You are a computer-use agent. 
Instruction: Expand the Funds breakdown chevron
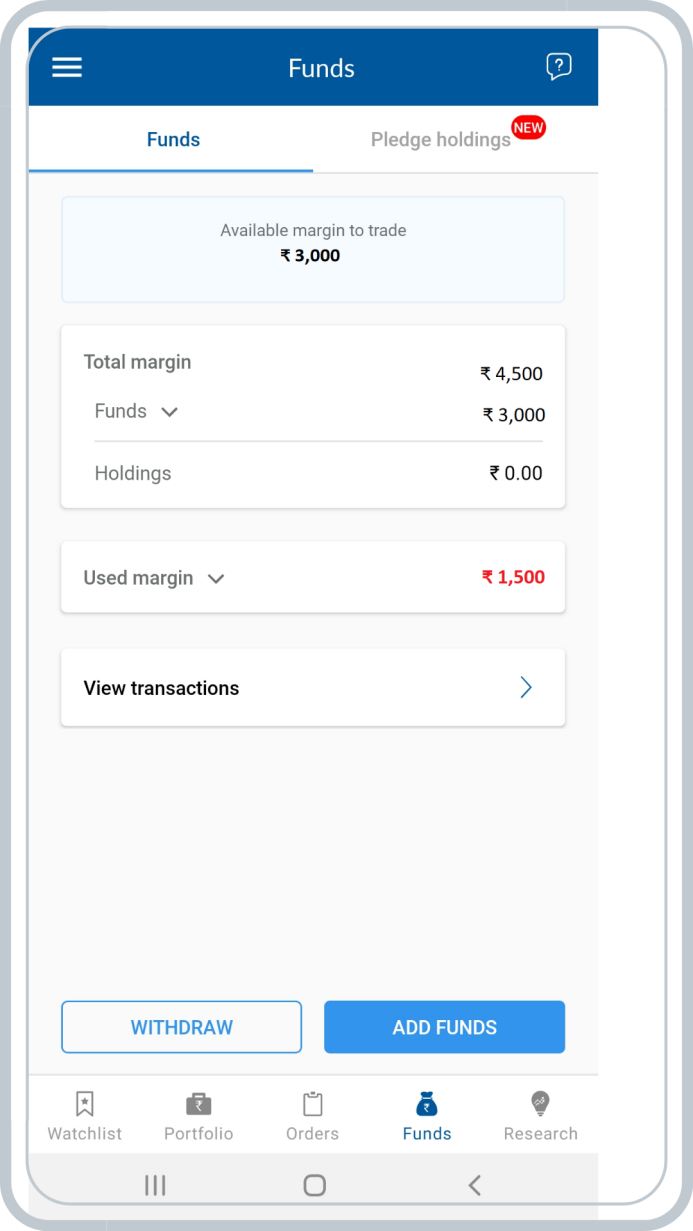pyautogui.click(x=170, y=412)
